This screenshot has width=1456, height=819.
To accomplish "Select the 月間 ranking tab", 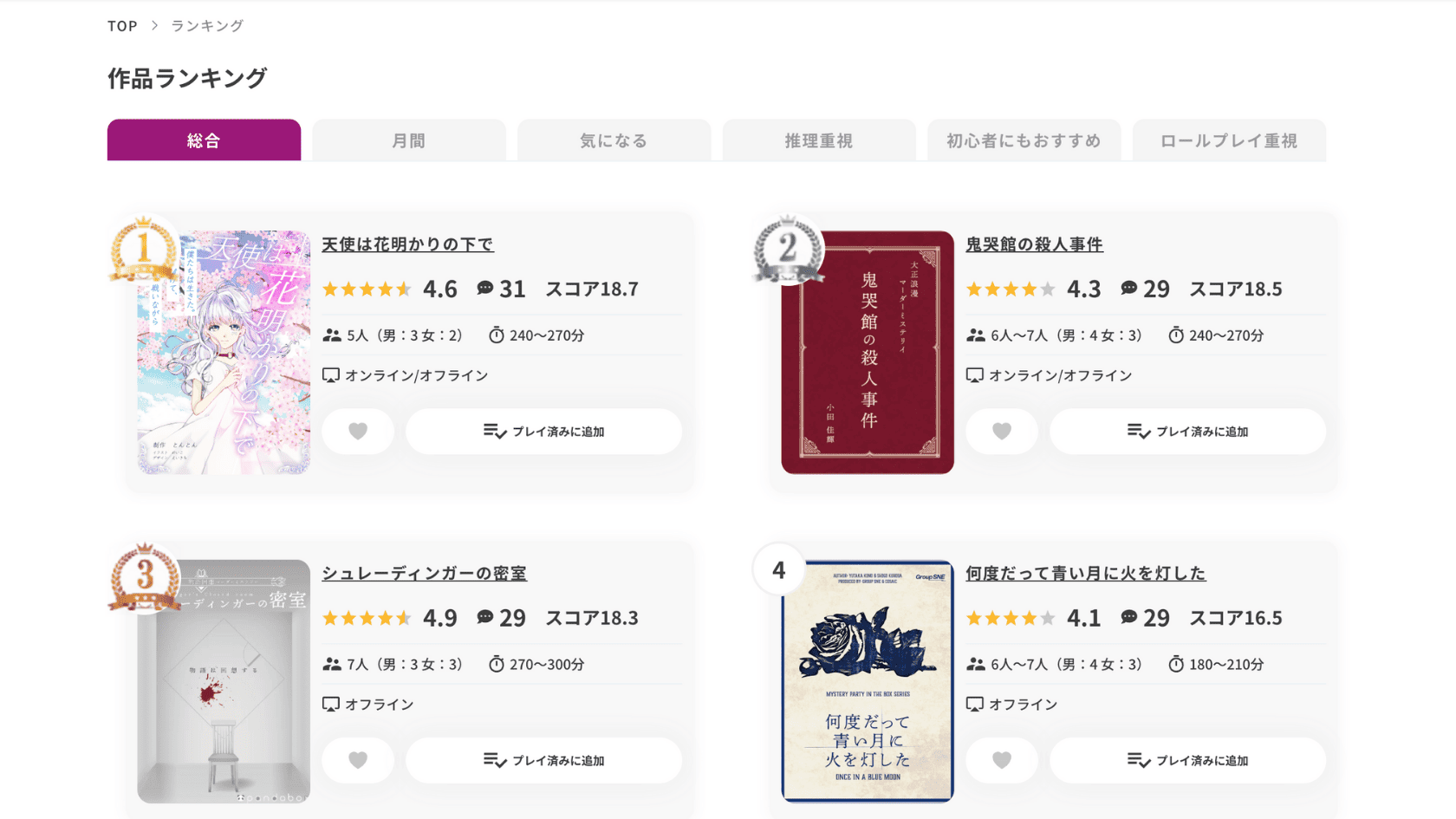I will point(409,140).
